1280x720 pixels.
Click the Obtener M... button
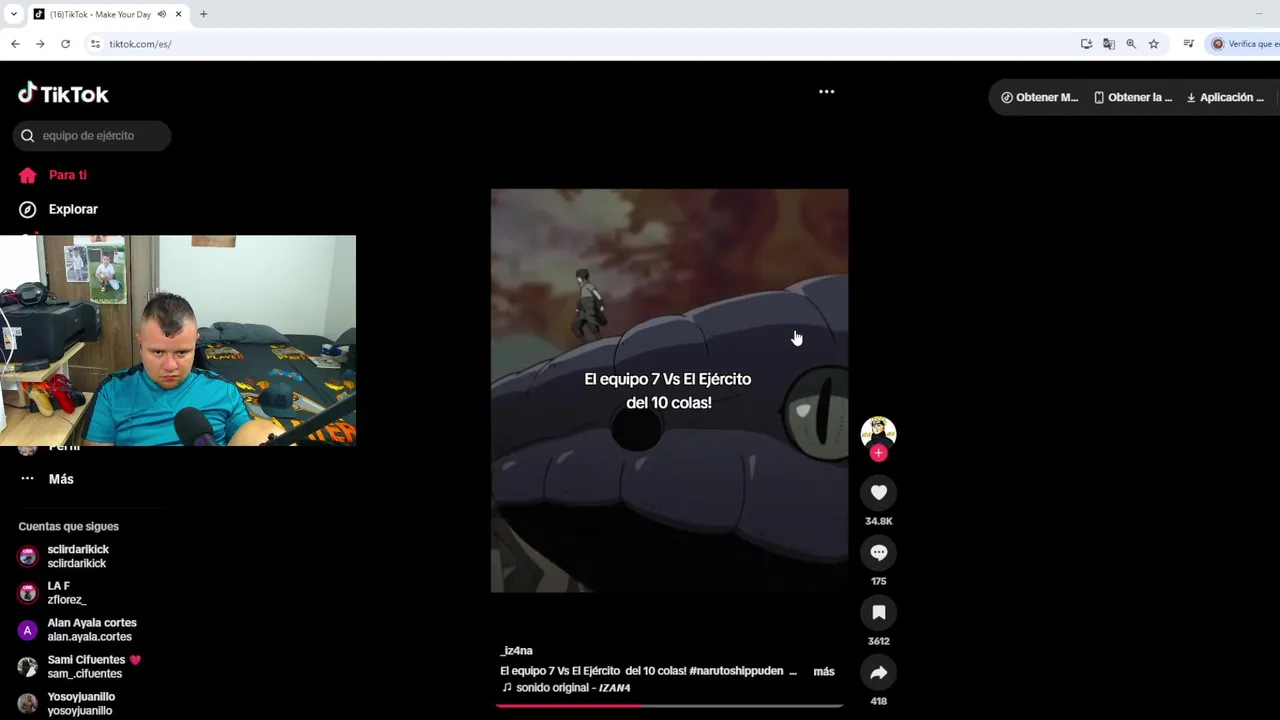tap(1040, 97)
